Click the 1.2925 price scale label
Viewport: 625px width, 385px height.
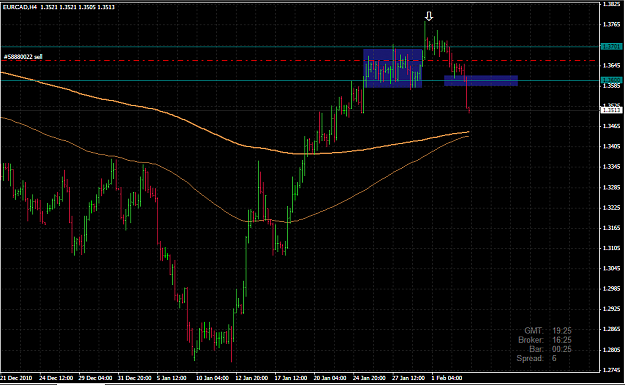click(611, 308)
